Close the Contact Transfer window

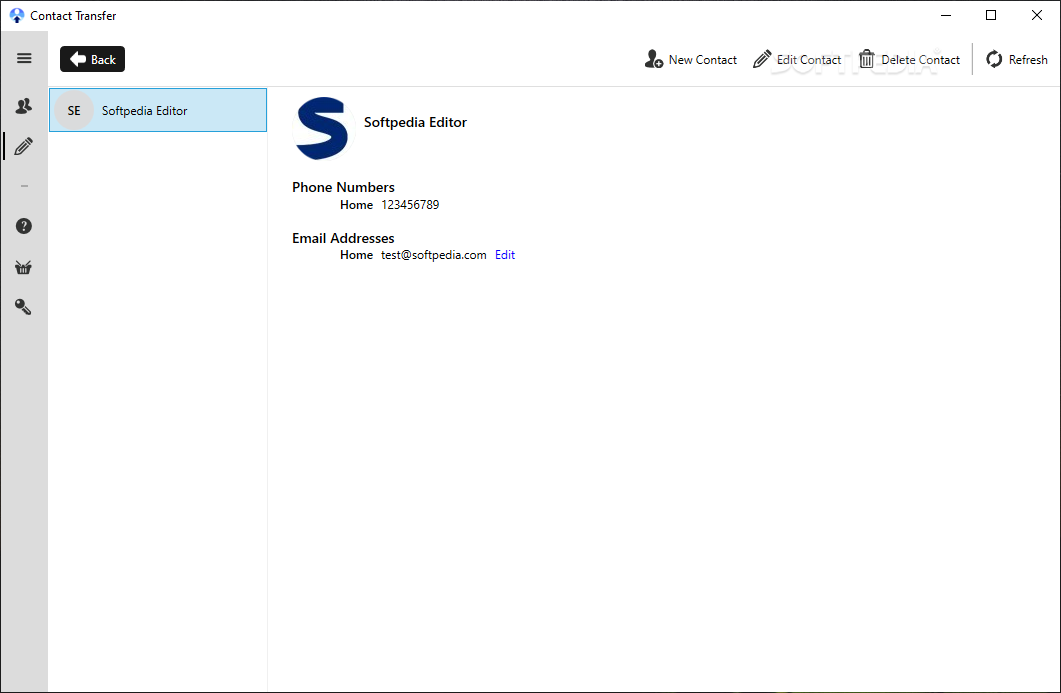pos(1037,15)
